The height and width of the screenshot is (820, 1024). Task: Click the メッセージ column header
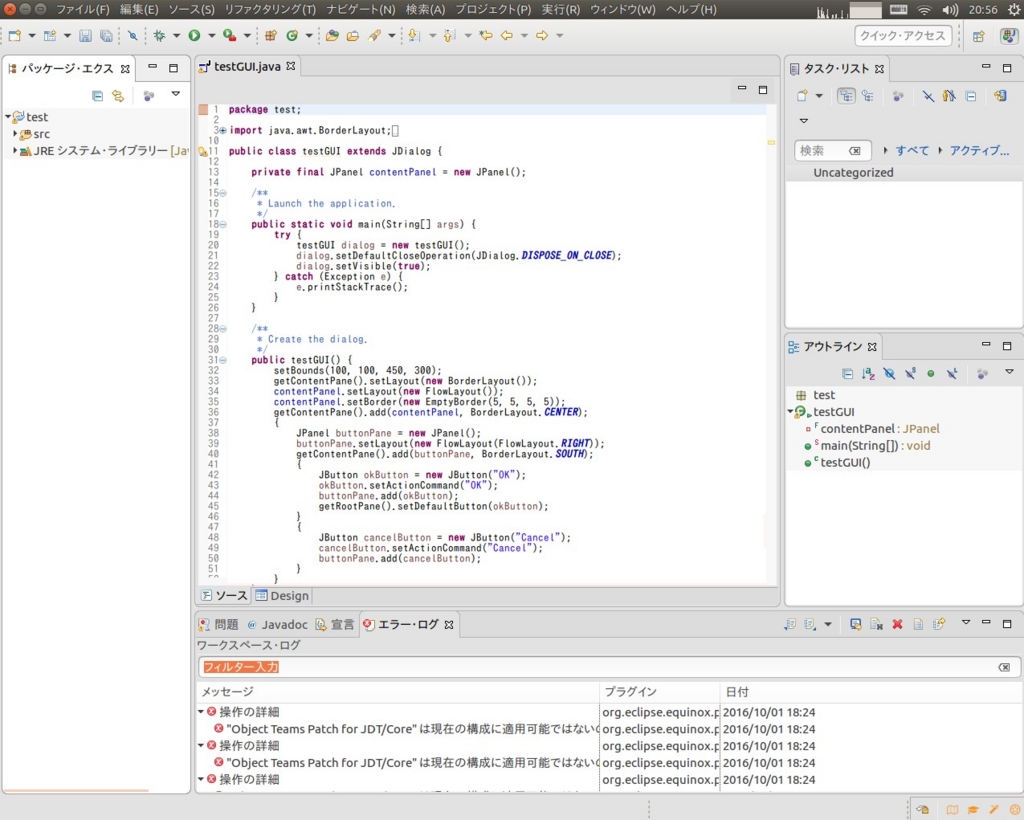coord(398,691)
